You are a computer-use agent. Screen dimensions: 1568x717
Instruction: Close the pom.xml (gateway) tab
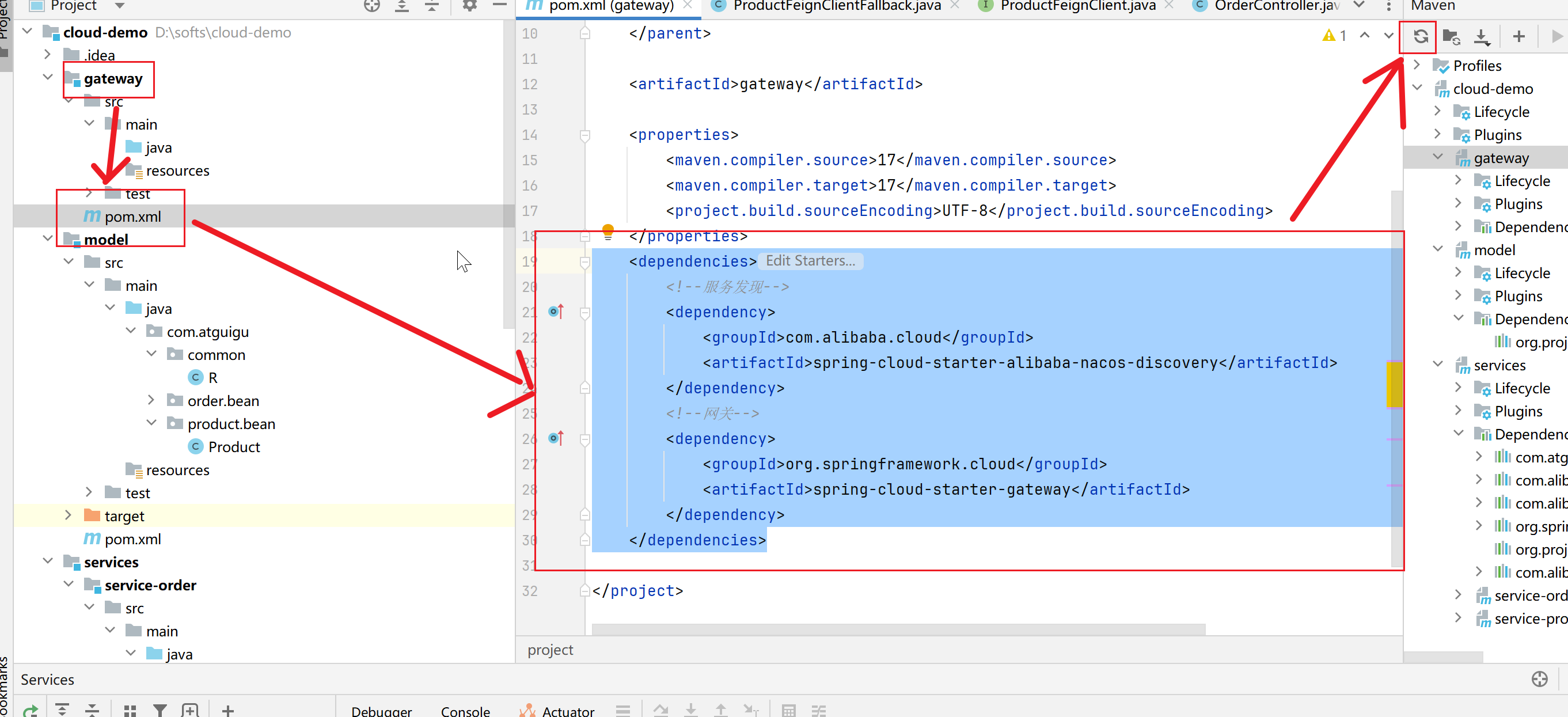[688, 6]
